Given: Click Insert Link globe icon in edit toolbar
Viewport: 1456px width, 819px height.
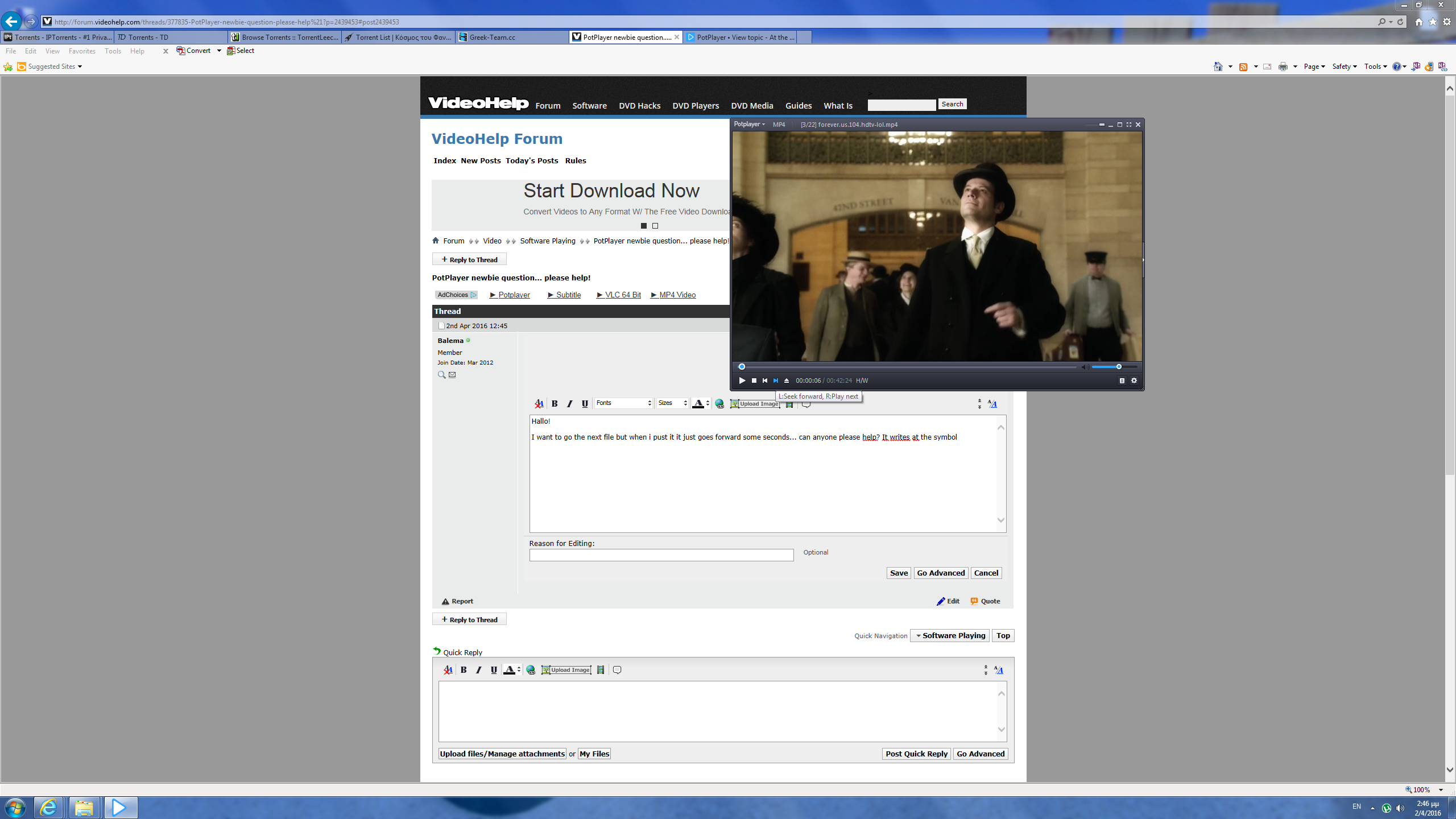Looking at the screenshot, I should pyautogui.click(x=719, y=403).
